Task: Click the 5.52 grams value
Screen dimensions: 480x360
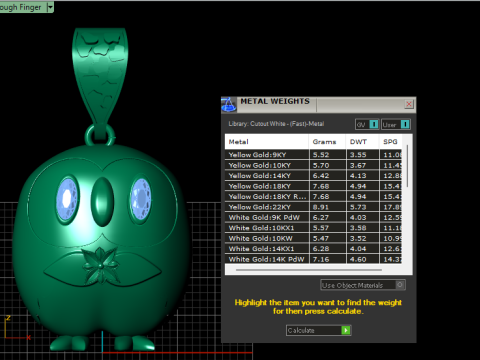Action: (x=321, y=155)
